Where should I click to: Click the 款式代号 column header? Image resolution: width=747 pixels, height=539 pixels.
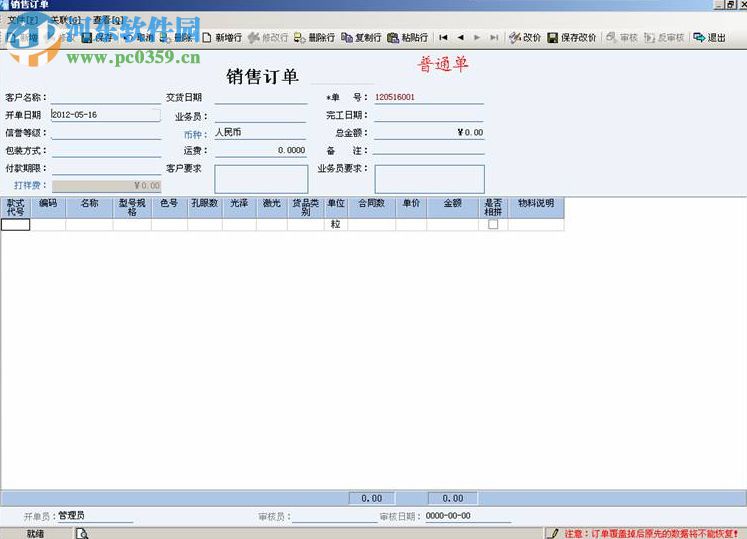[x=15, y=207]
